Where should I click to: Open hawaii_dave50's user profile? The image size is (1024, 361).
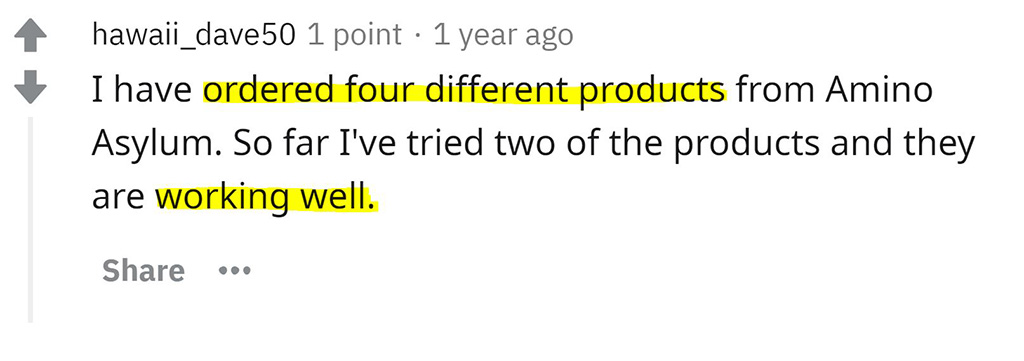[x=194, y=35]
